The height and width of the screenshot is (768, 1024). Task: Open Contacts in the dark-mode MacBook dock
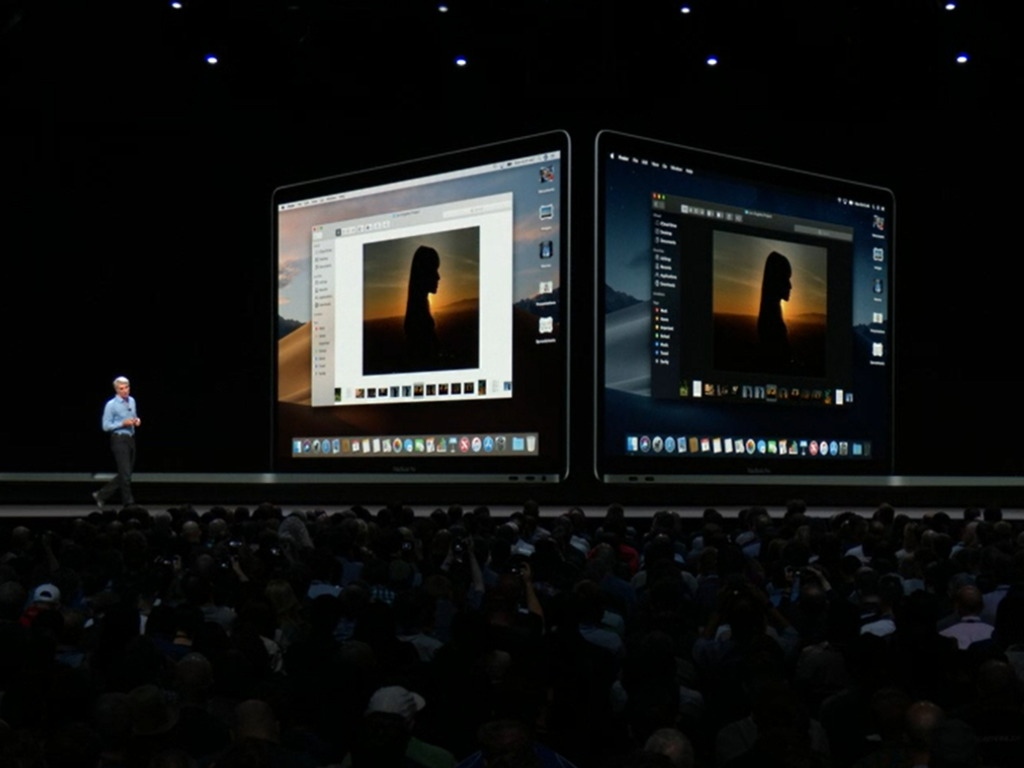pos(694,445)
